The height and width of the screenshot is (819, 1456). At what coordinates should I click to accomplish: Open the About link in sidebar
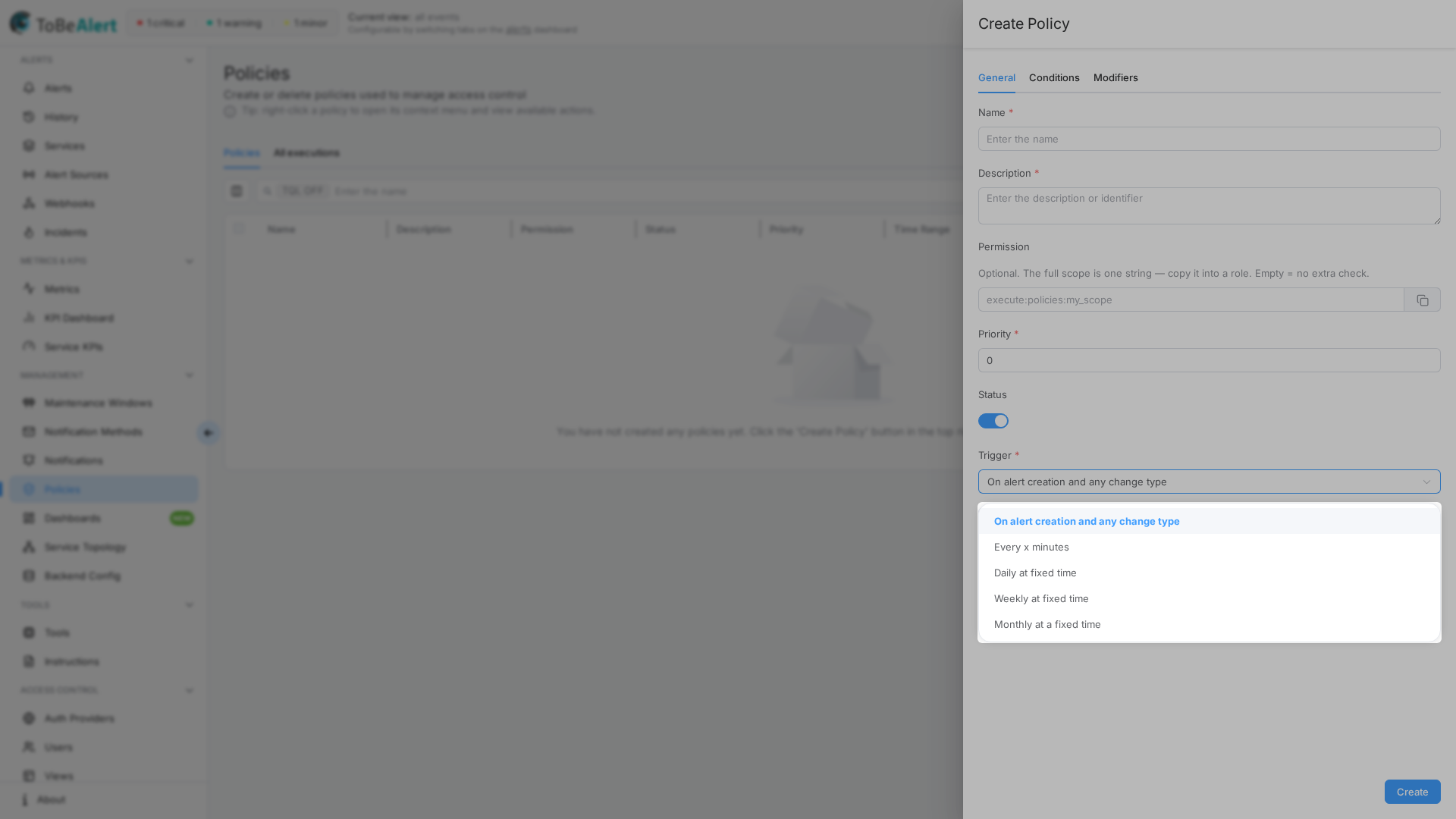52,800
